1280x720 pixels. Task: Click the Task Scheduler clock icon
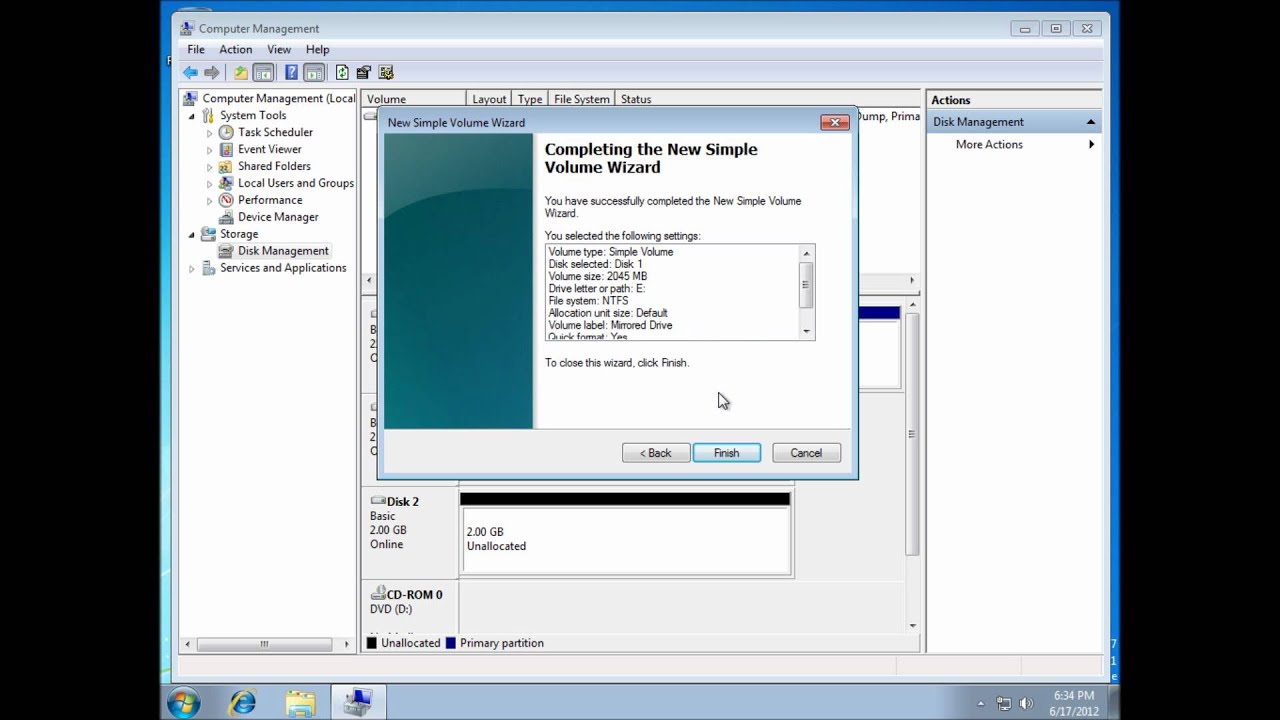226,132
